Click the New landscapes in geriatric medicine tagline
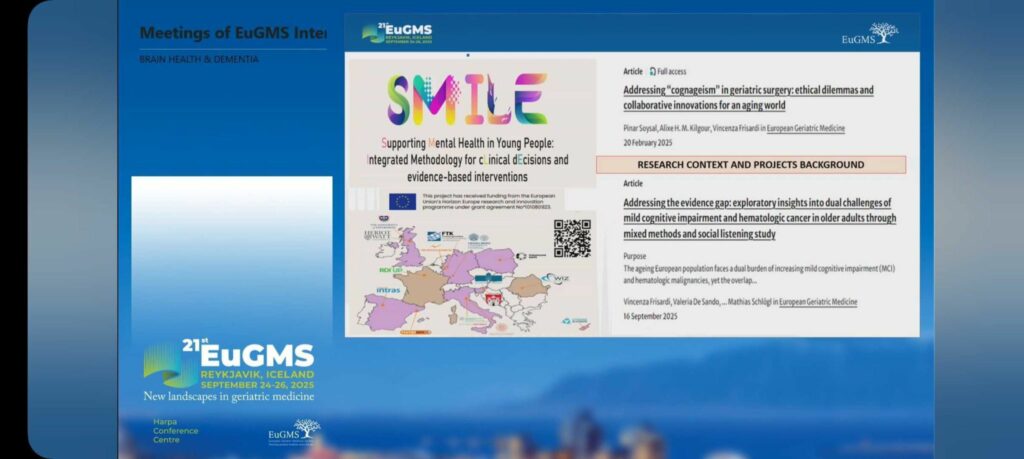1024x459 pixels. tap(229, 397)
